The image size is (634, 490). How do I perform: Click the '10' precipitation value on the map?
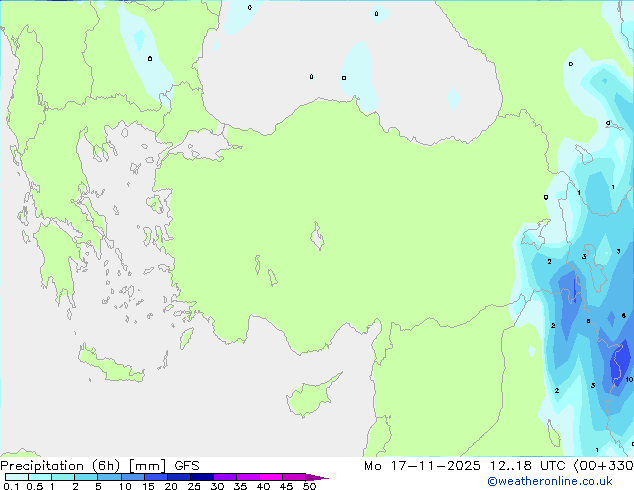coord(629,380)
